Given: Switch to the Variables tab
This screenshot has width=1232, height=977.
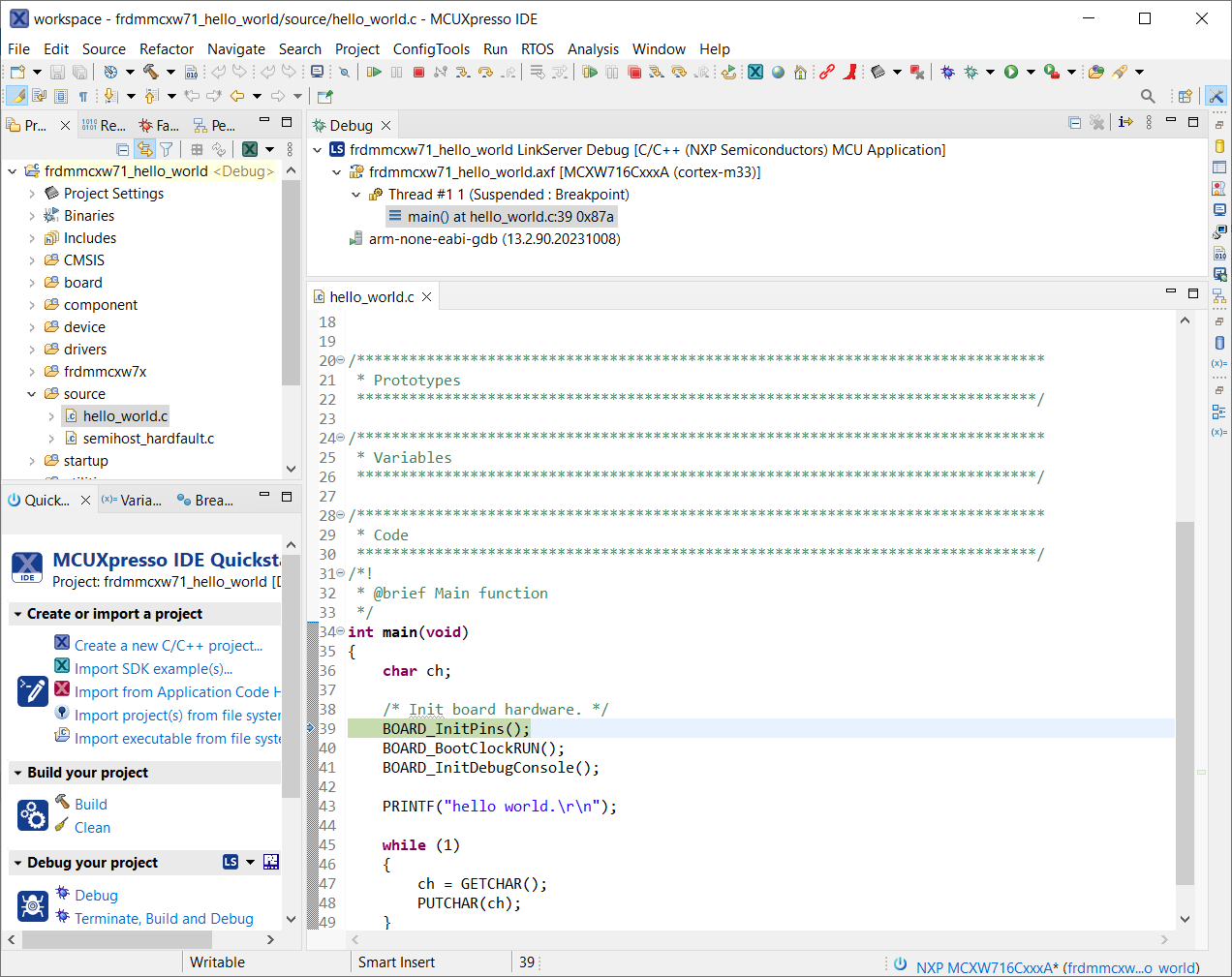Looking at the screenshot, I should [133, 501].
